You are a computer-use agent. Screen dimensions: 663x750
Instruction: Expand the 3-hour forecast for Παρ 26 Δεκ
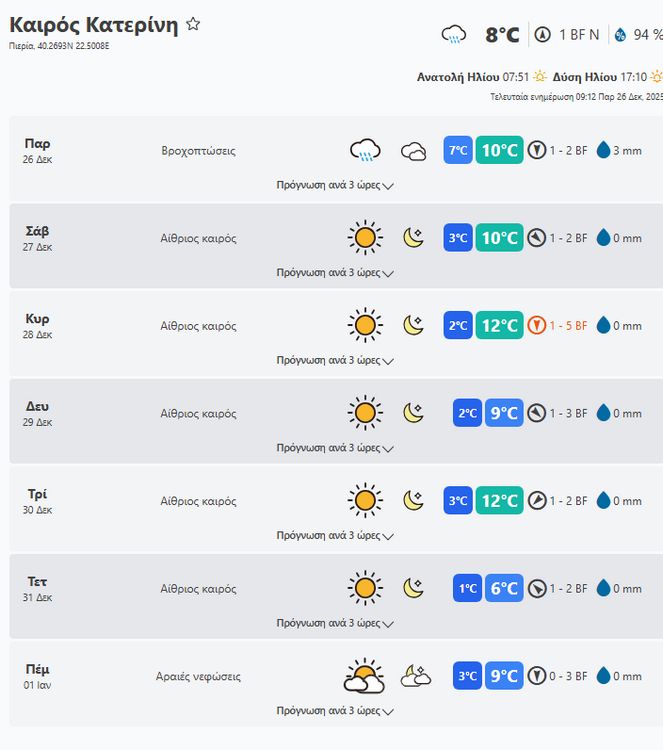click(335, 185)
